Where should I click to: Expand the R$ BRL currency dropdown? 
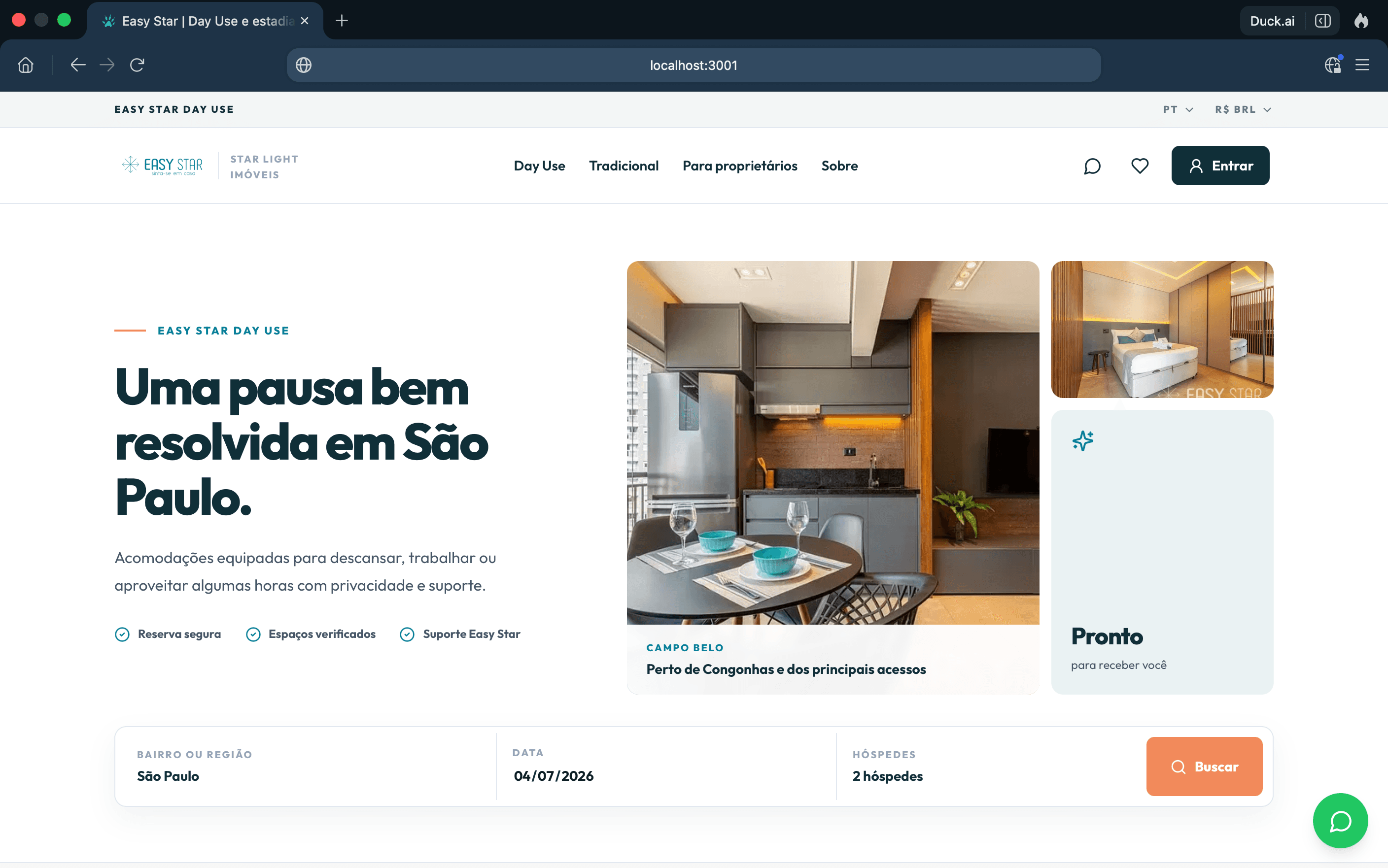[1243, 110]
